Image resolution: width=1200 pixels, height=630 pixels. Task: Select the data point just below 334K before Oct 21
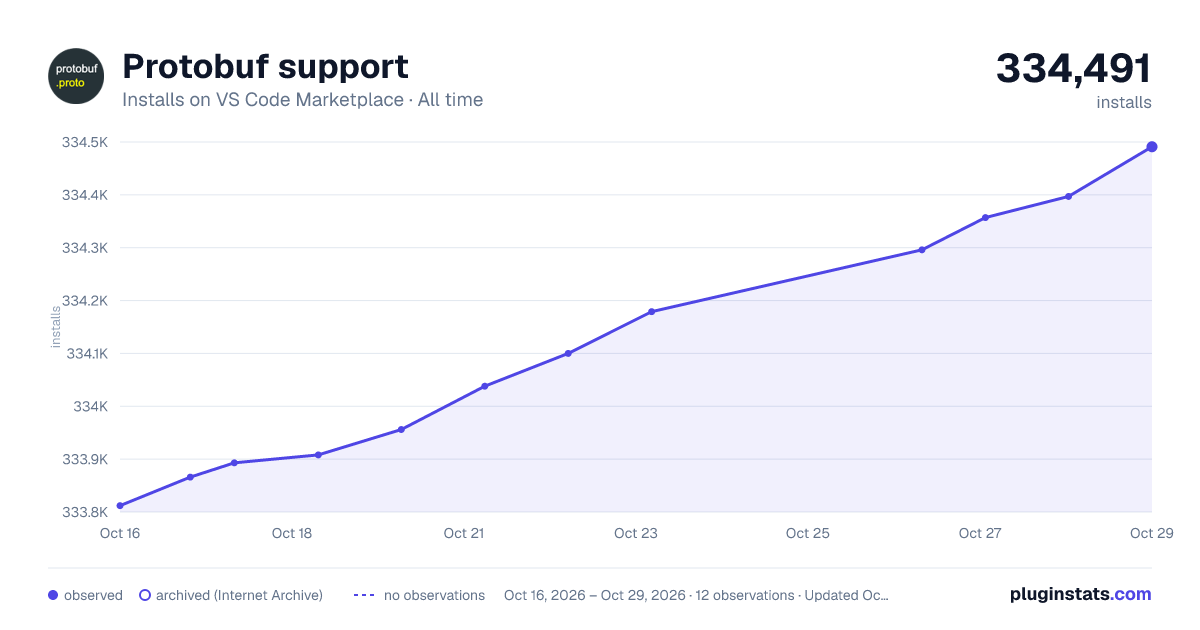tap(401, 430)
